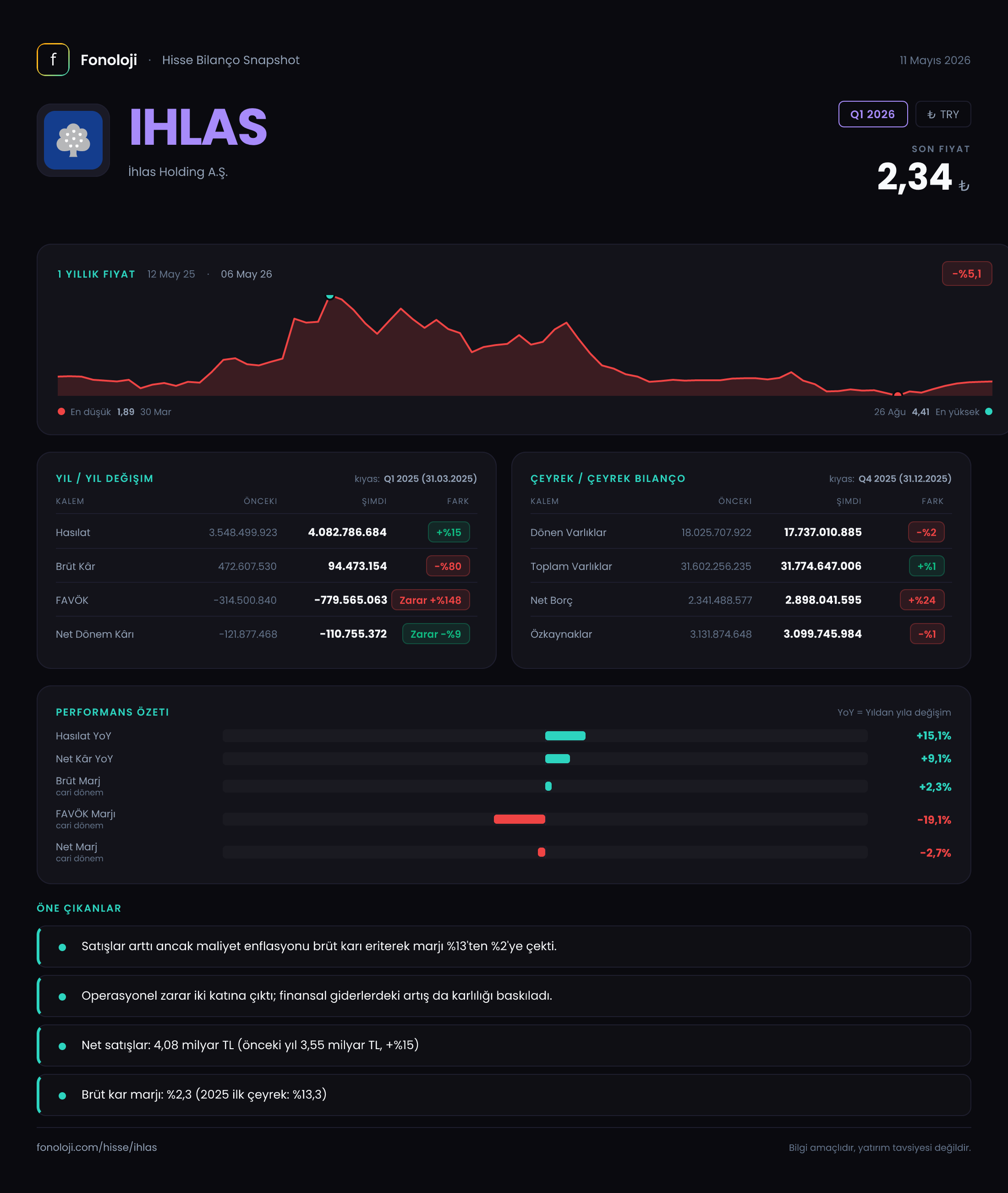Click the highlight about Satışlar arttı
The image size is (1008, 1193).
[504, 946]
